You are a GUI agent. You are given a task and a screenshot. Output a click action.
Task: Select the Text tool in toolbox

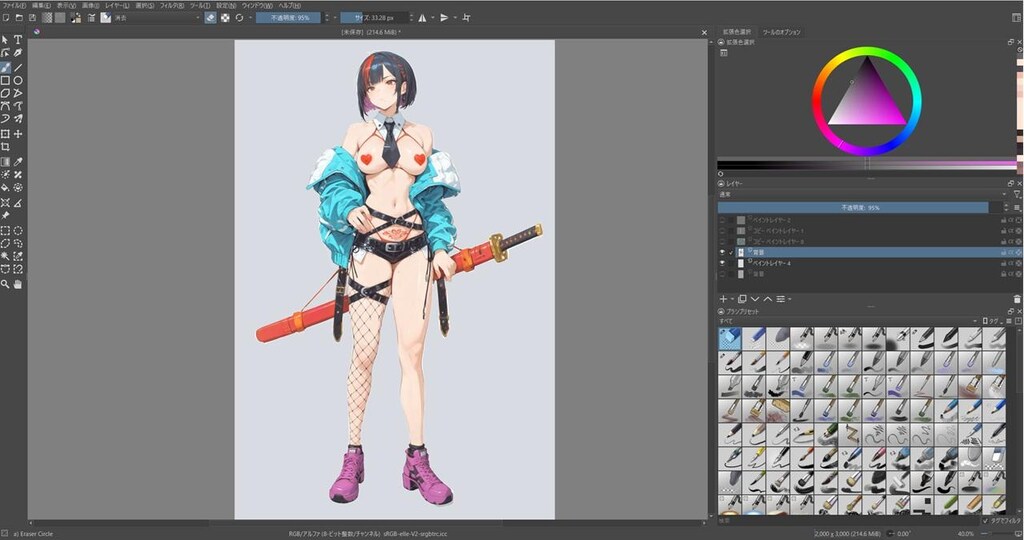click(18, 39)
